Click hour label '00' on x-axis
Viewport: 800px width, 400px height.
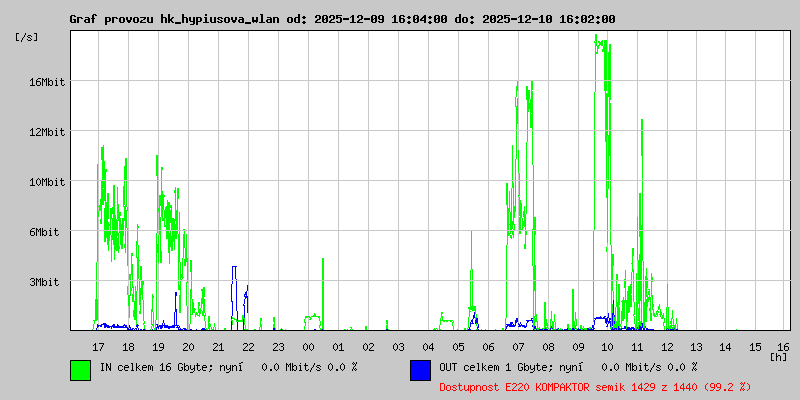[x=308, y=347]
